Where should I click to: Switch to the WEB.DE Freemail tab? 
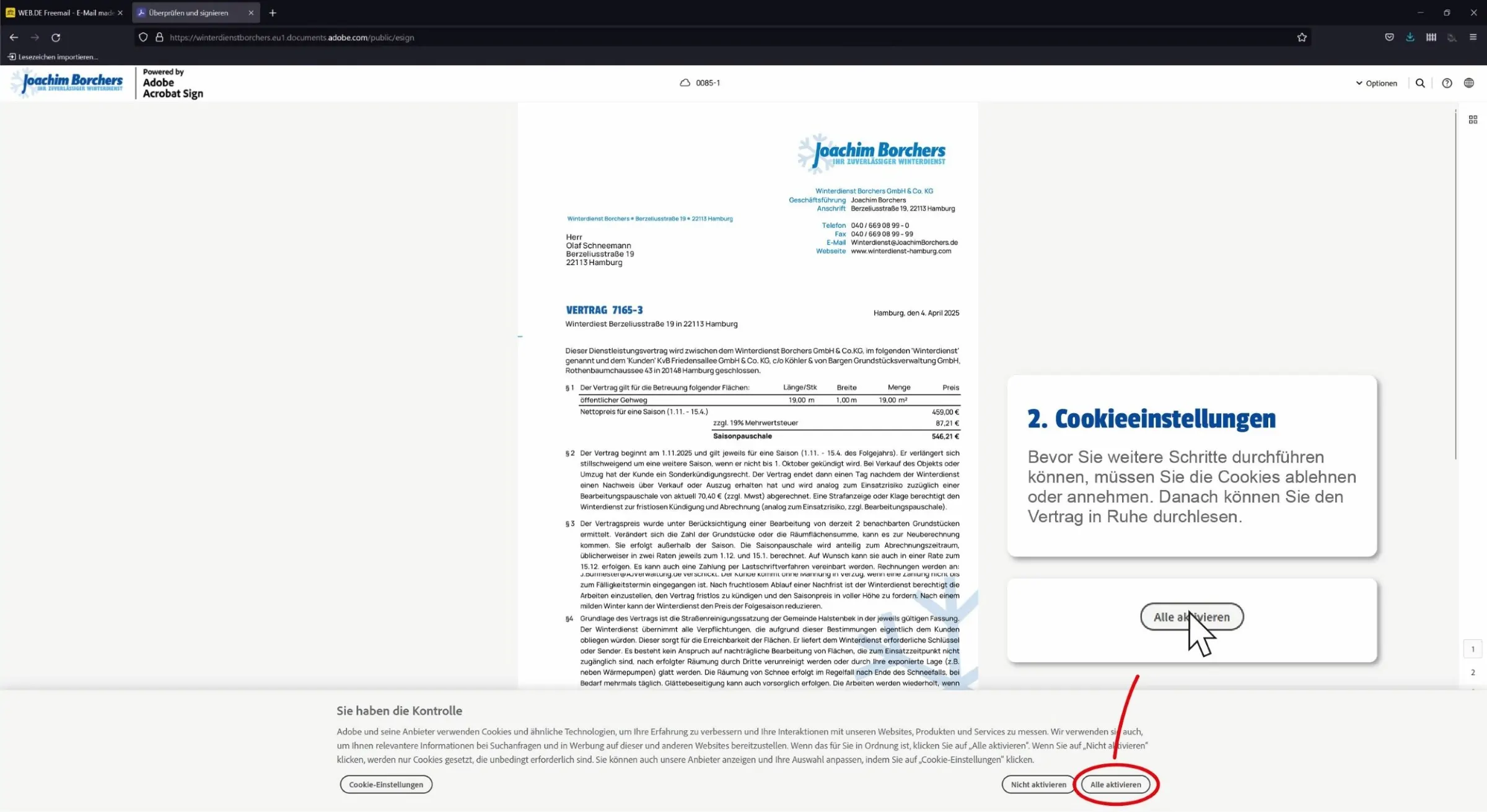tap(62, 12)
